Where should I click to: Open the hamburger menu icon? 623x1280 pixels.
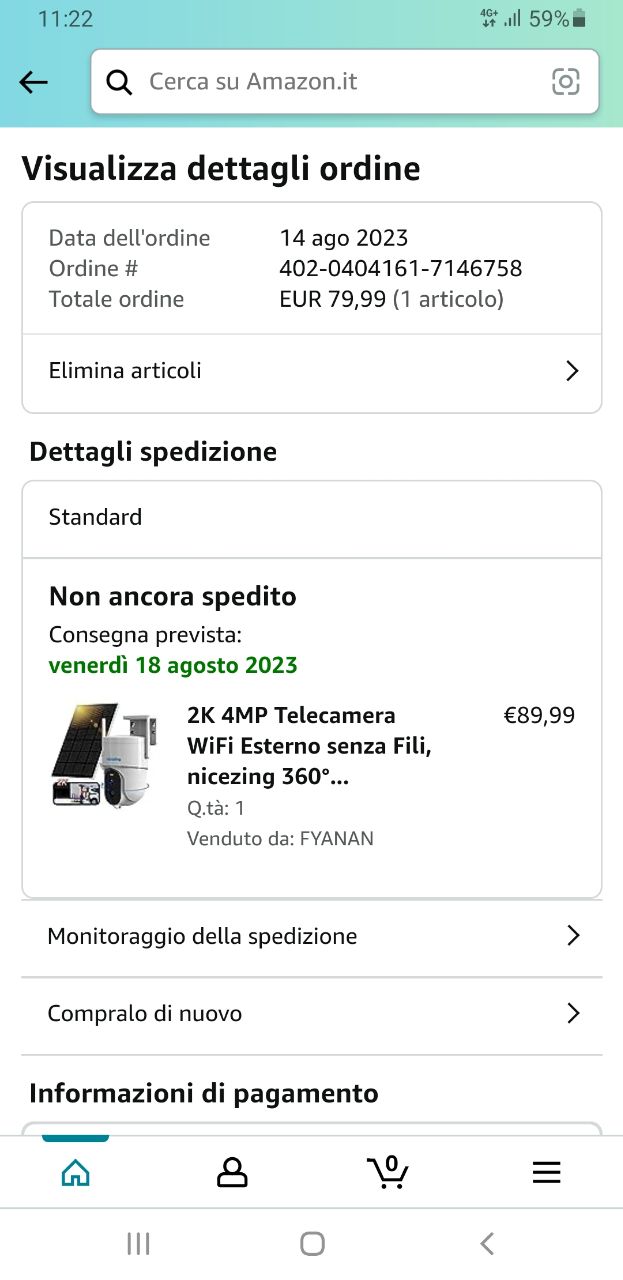coord(546,1172)
